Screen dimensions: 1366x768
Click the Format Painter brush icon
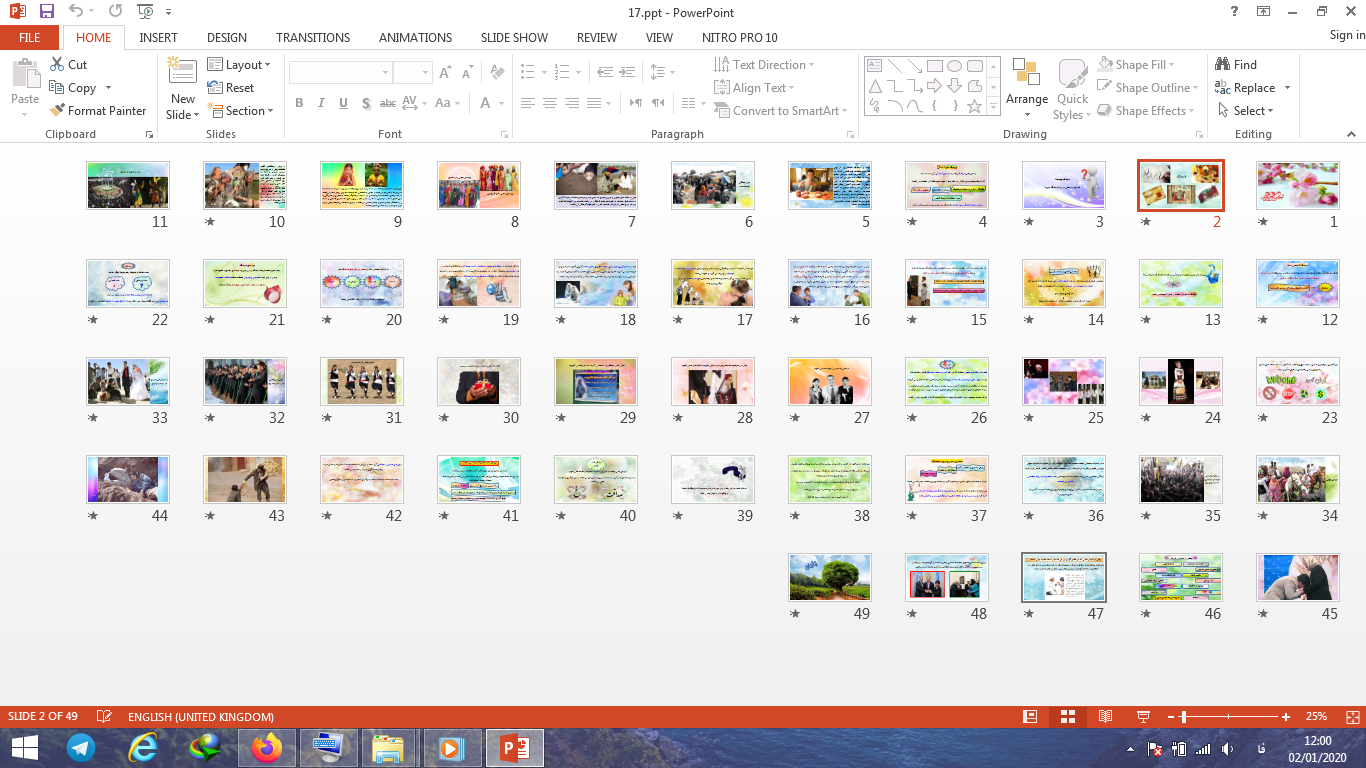58,111
